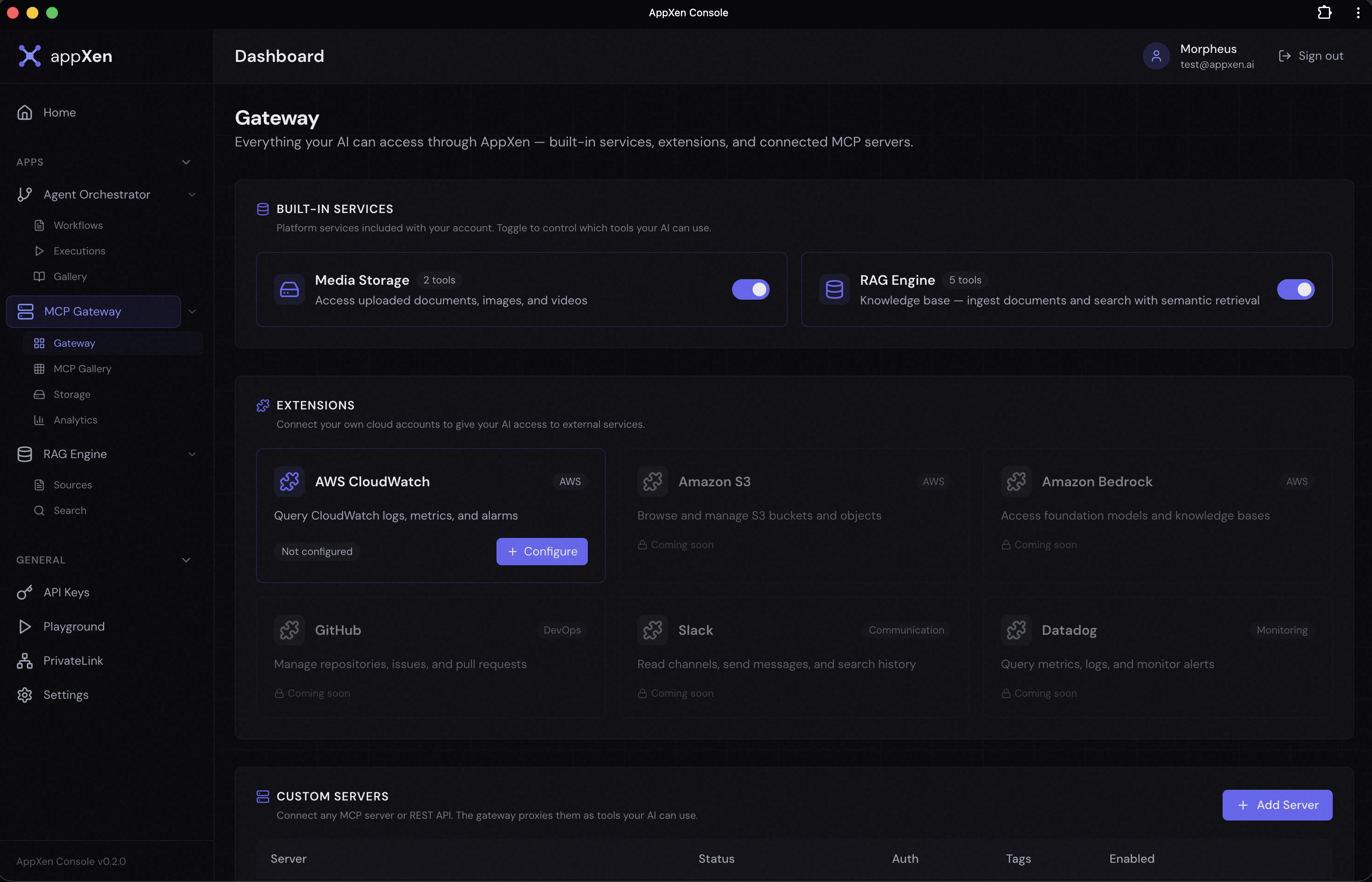1372x882 pixels.
Task: Expand the Agent Orchestrator section
Action: click(193, 195)
